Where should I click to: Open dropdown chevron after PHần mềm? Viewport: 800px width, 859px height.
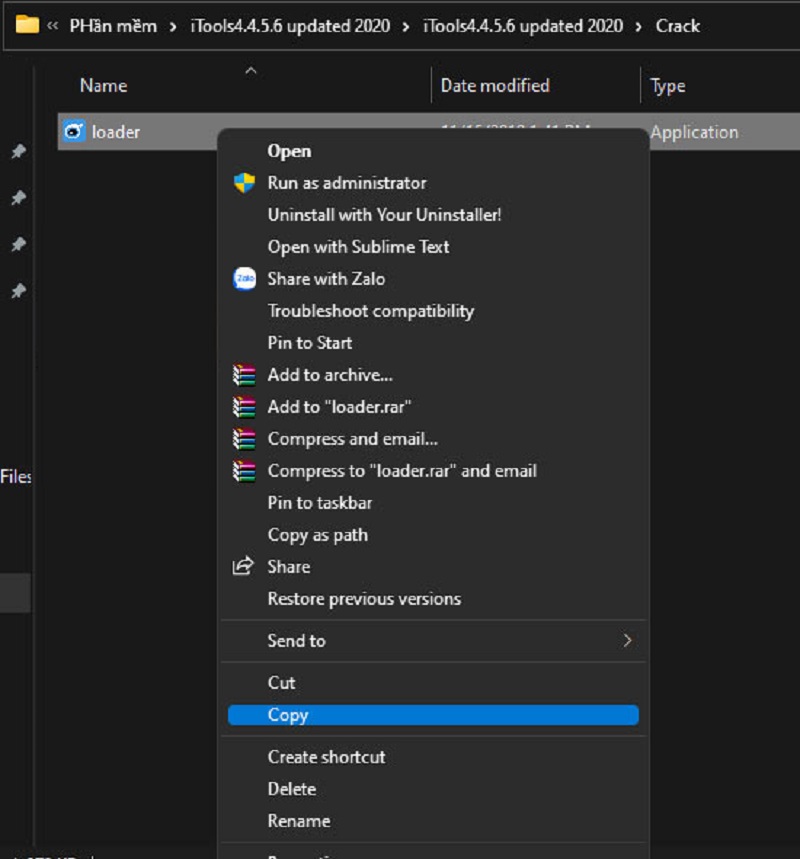pyautogui.click(x=173, y=27)
